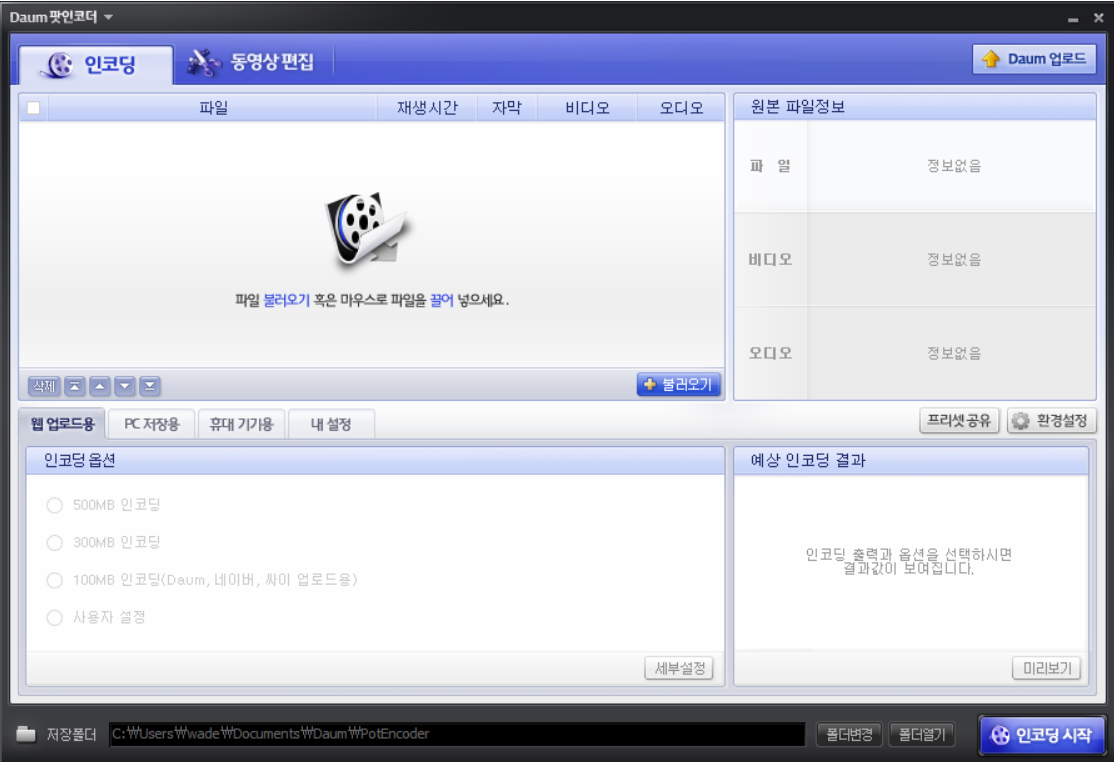This screenshot has width=1114, height=762.
Task: Switch to the 인코딩 tab
Action: (96, 65)
